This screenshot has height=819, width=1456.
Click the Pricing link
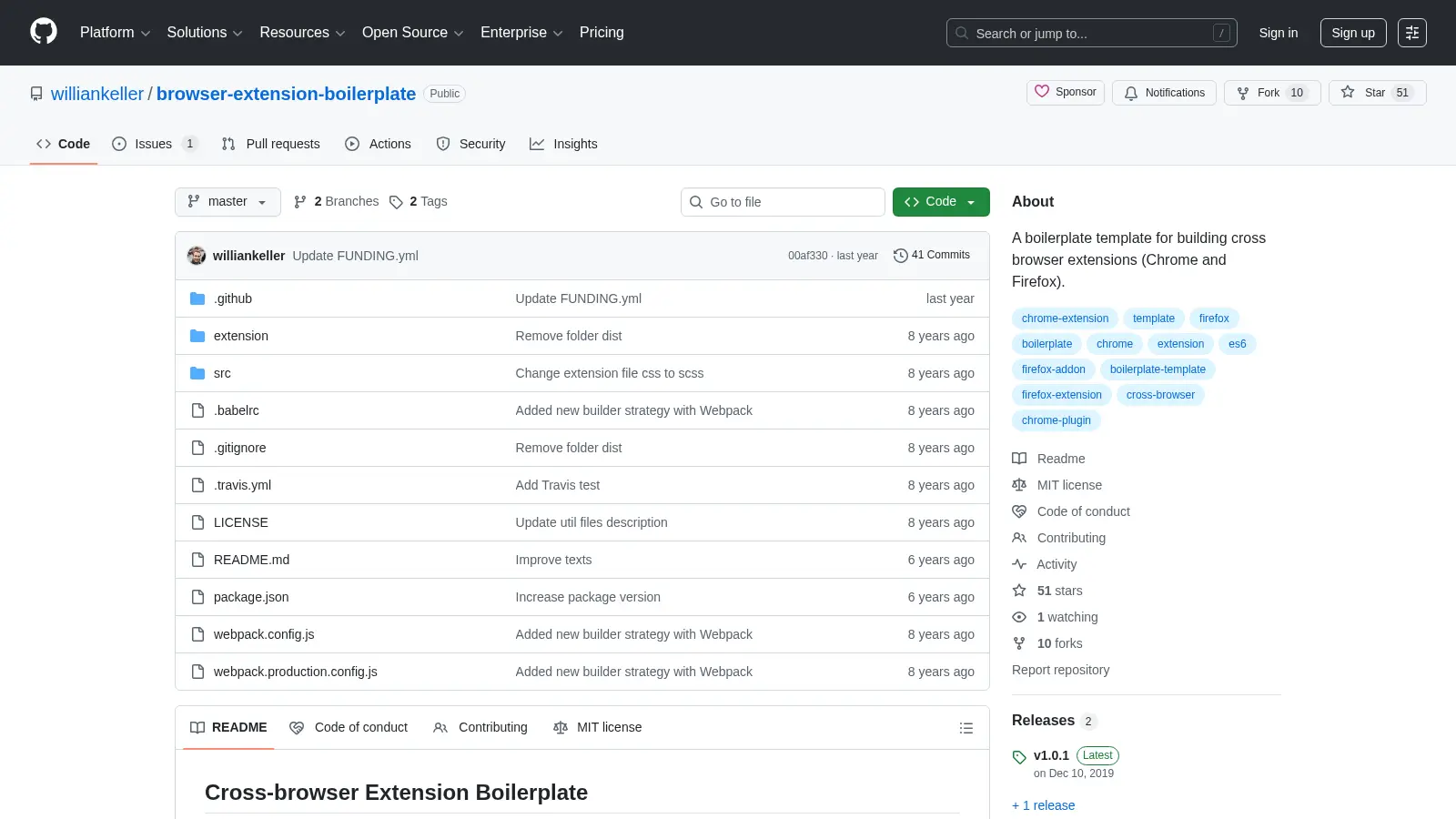(x=602, y=33)
